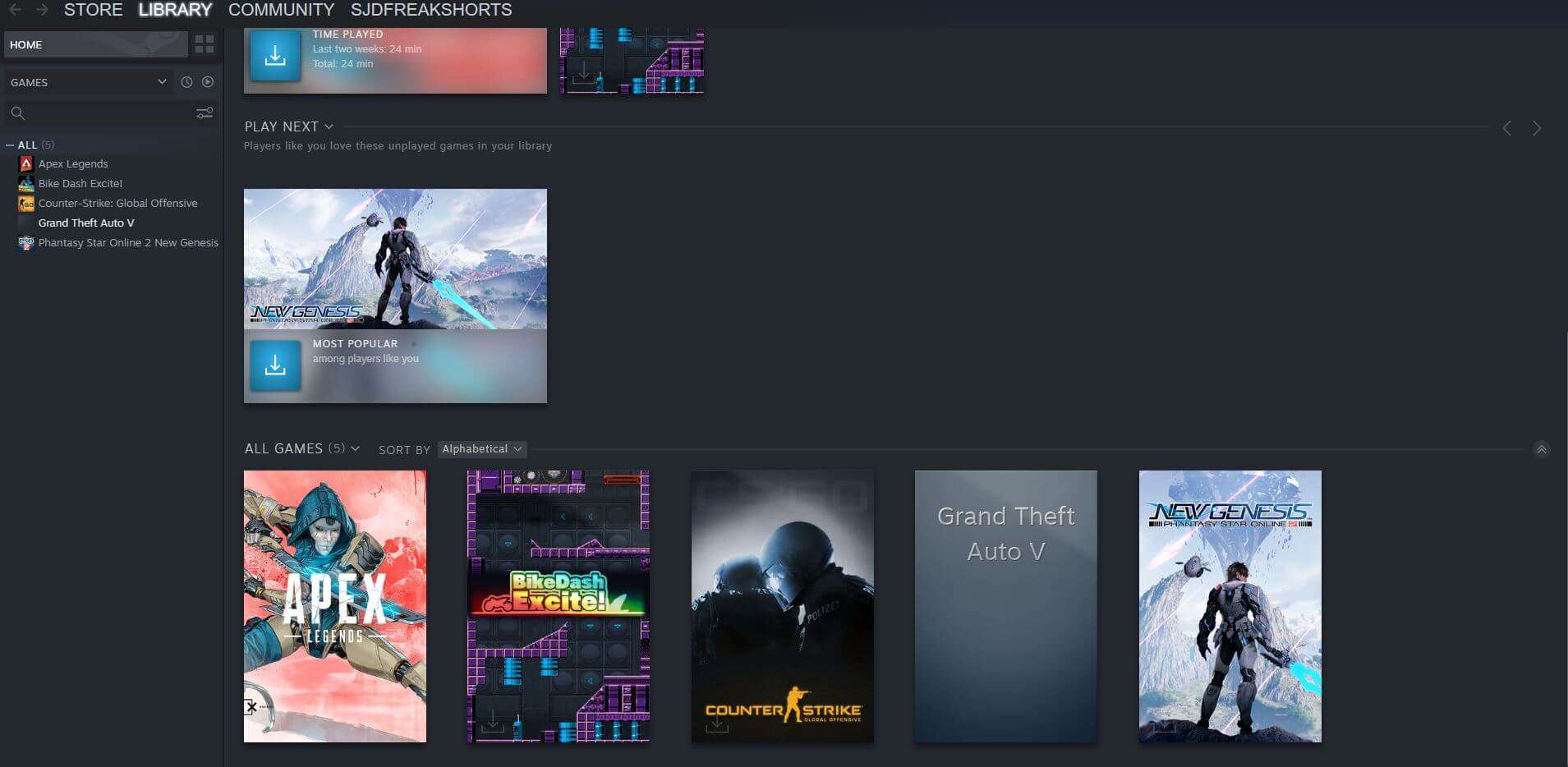1568x767 pixels.
Task: Open the Counter-Strike Global Offensive cover
Action: tap(783, 606)
